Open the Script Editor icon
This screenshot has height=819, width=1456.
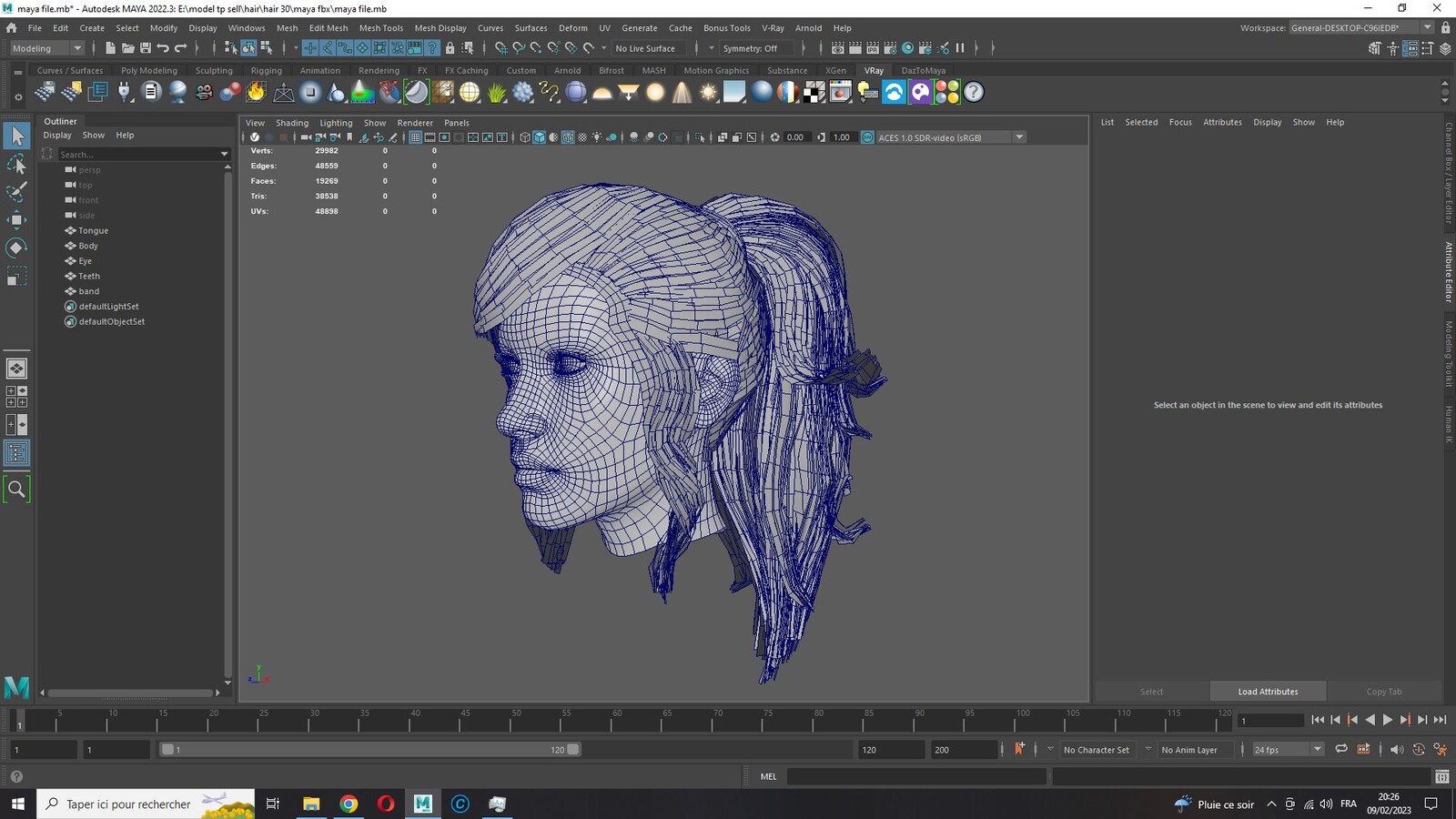click(x=1441, y=776)
